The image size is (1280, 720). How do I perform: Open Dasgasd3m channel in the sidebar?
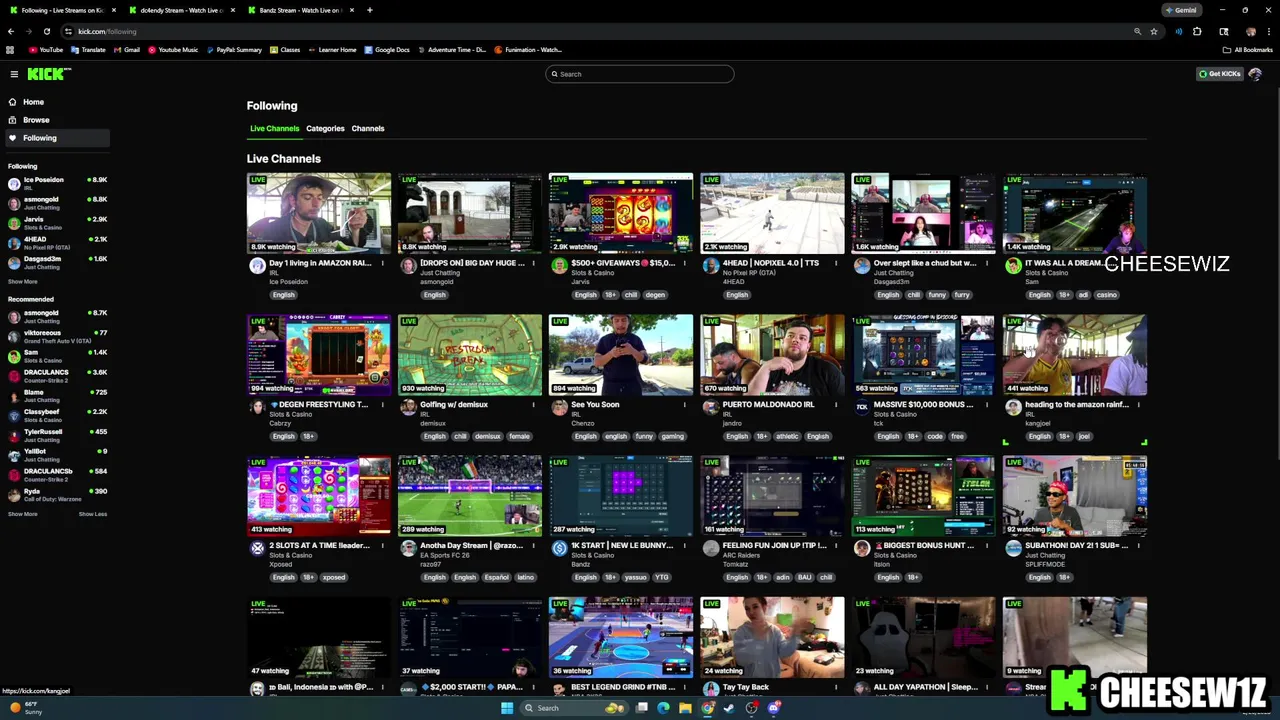pyautogui.click(x=57, y=263)
